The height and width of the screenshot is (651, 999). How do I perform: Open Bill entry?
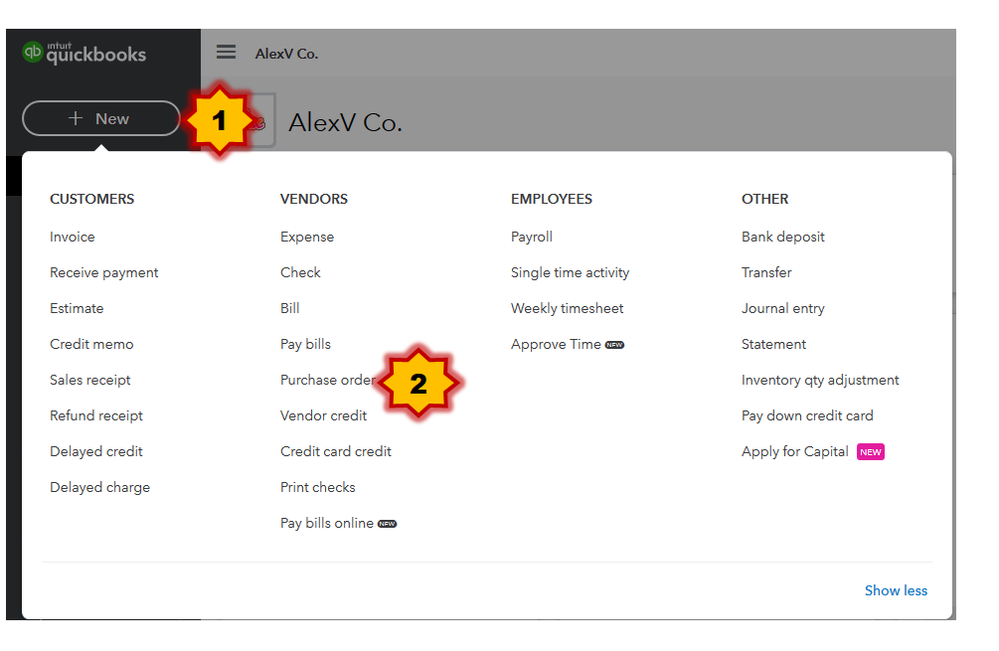tap(290, 308)
